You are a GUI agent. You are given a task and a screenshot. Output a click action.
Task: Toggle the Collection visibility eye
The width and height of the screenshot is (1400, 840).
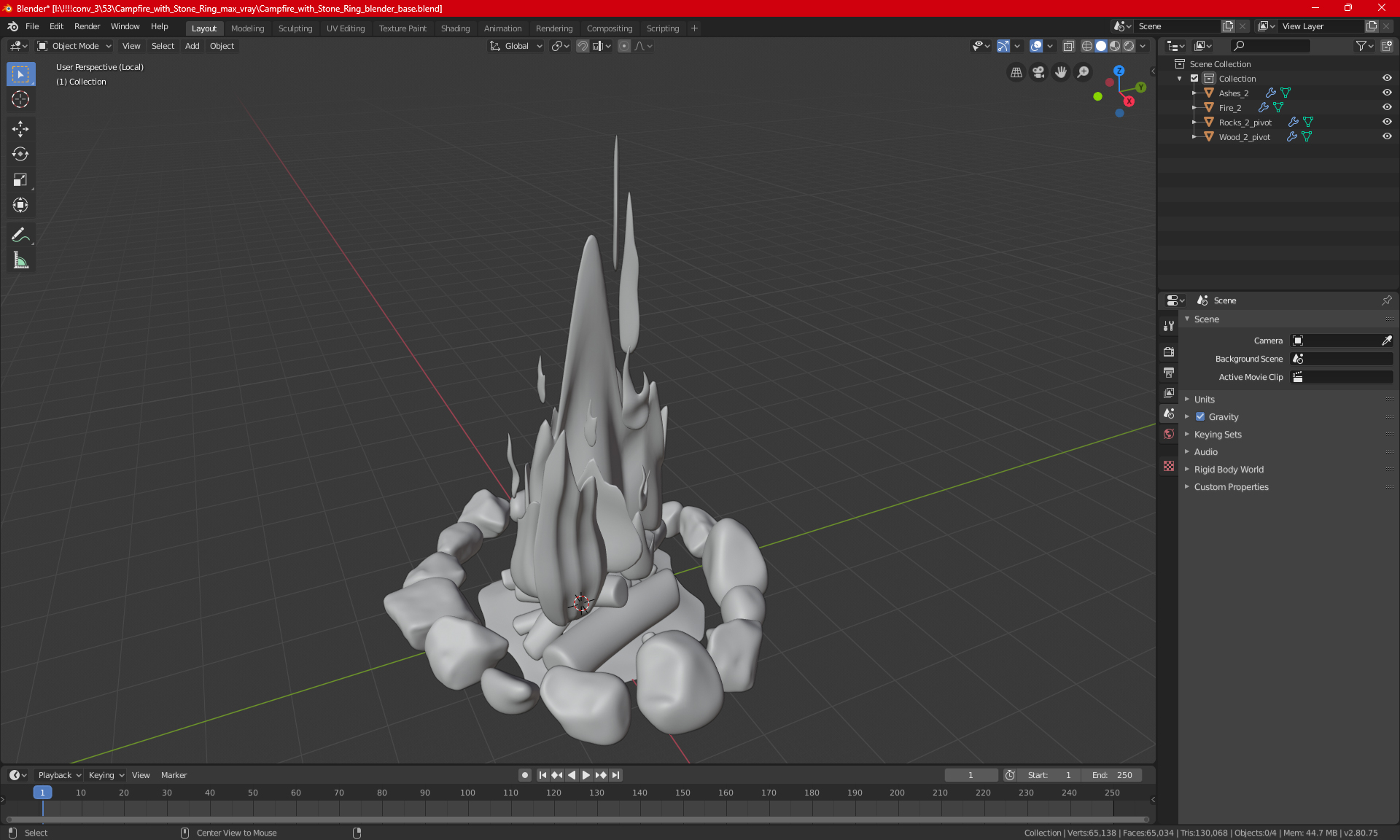(1387, 78)
